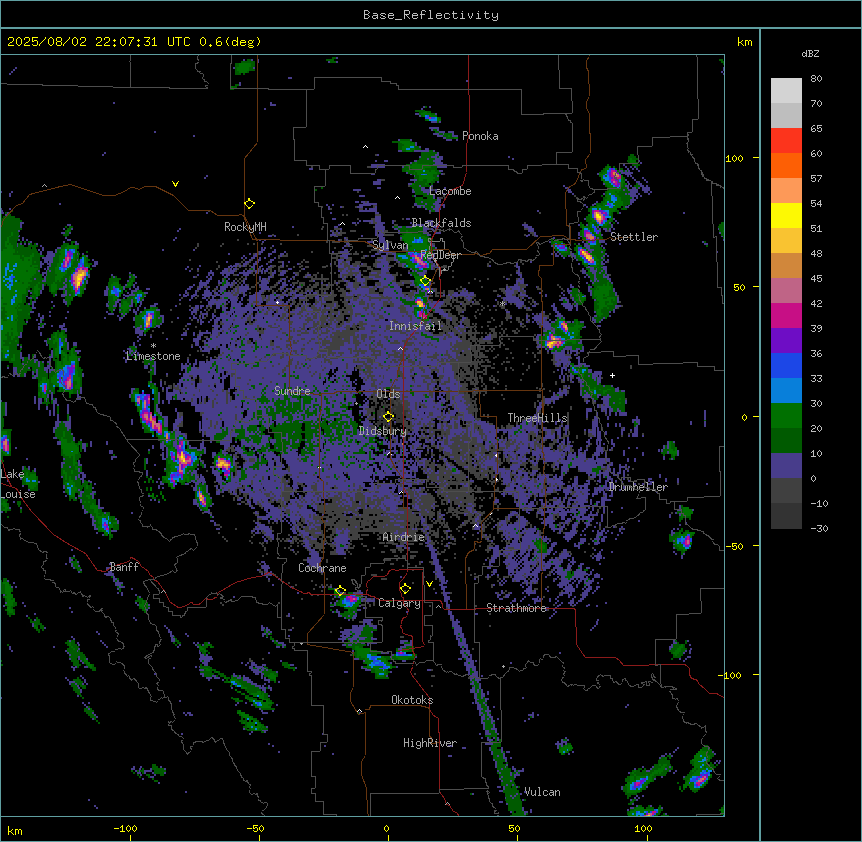Viewport: 862px width, 842px height.
Task: Click the Blackfalds city label
Action: pyautogui.click(x=441, y=223)
